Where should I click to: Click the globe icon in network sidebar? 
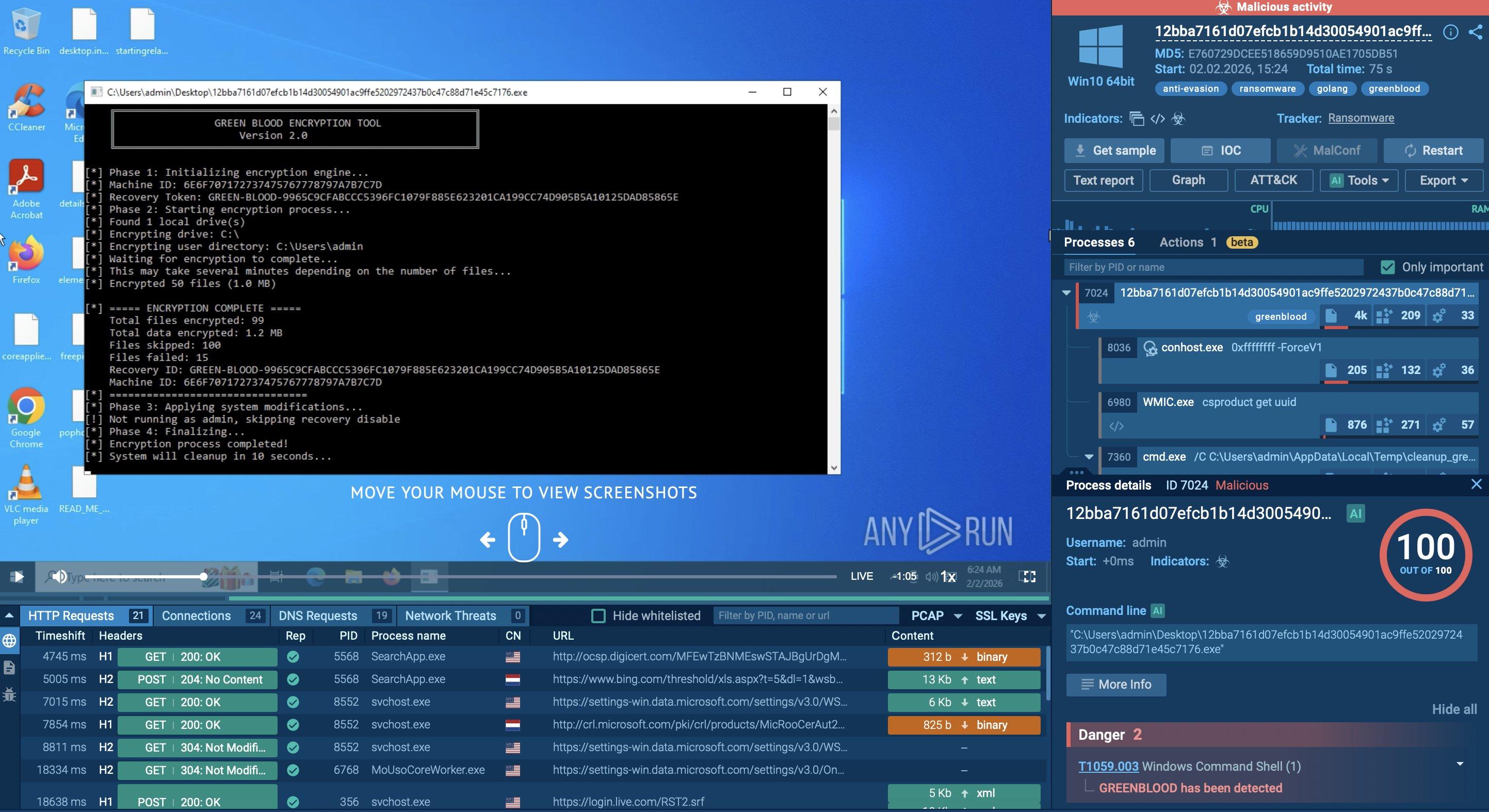(x=9, y=640)
